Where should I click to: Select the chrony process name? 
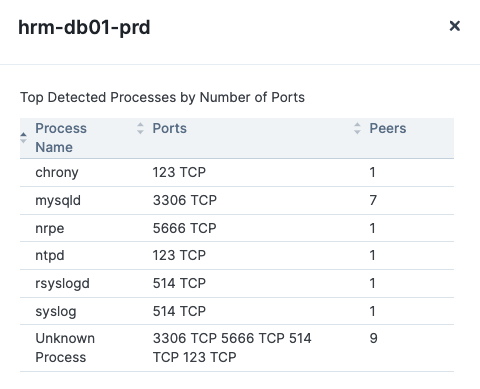point(57,173)
